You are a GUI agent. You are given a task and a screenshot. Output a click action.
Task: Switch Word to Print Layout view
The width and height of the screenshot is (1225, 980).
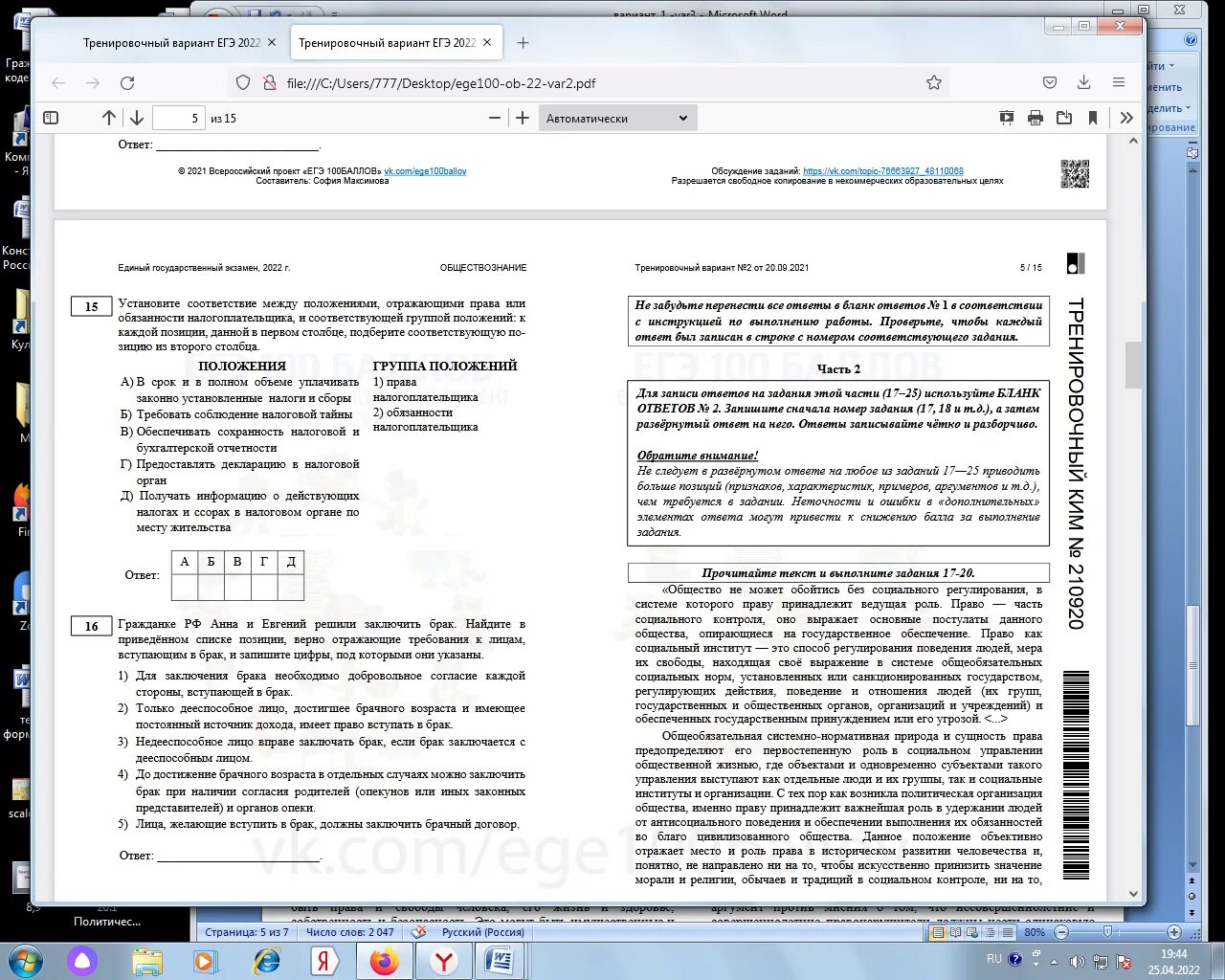pos(938,932)
